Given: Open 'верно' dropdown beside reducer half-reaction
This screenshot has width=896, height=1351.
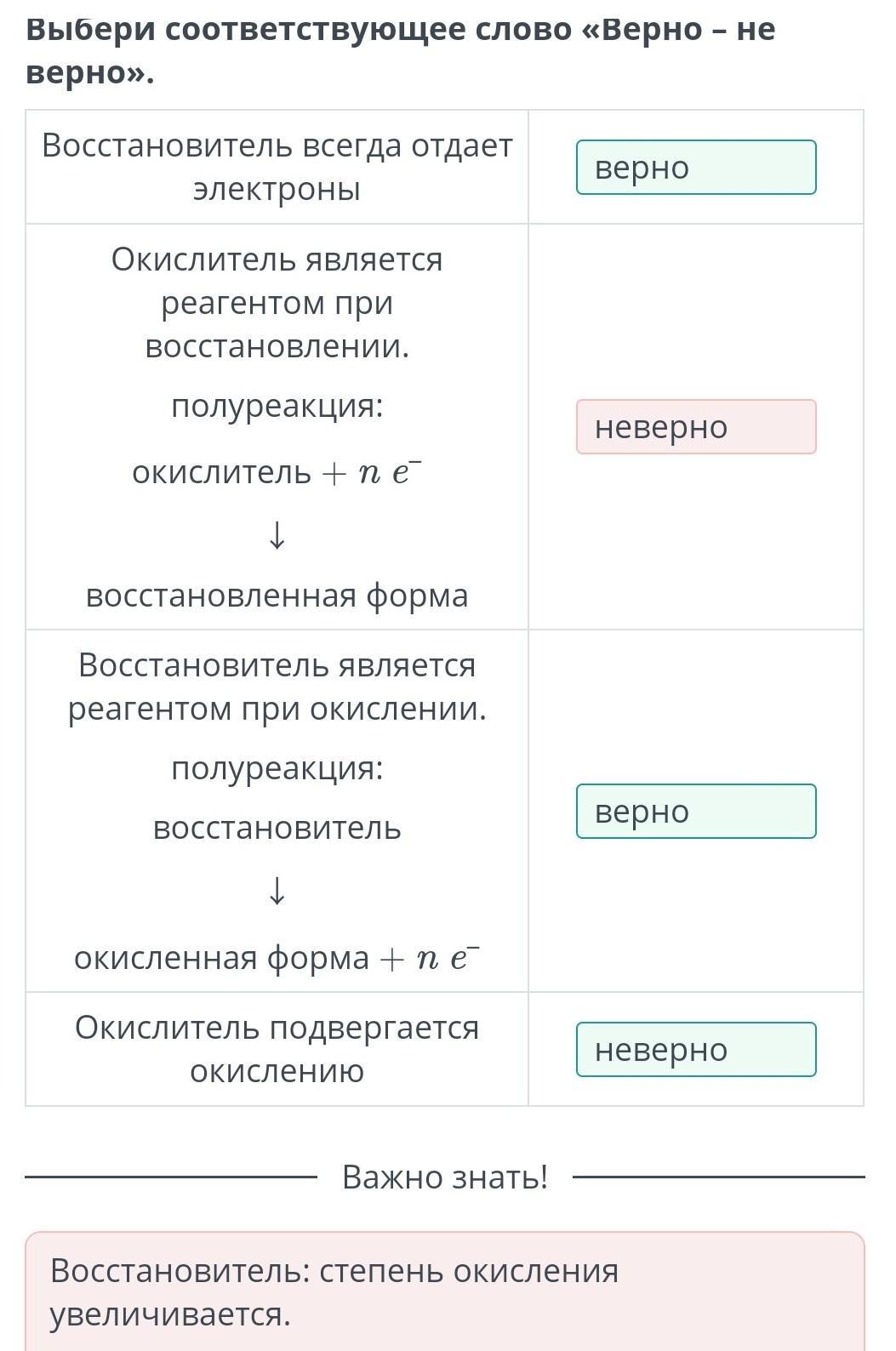Looking at the screenshot, I should click(x=696, y=812).
